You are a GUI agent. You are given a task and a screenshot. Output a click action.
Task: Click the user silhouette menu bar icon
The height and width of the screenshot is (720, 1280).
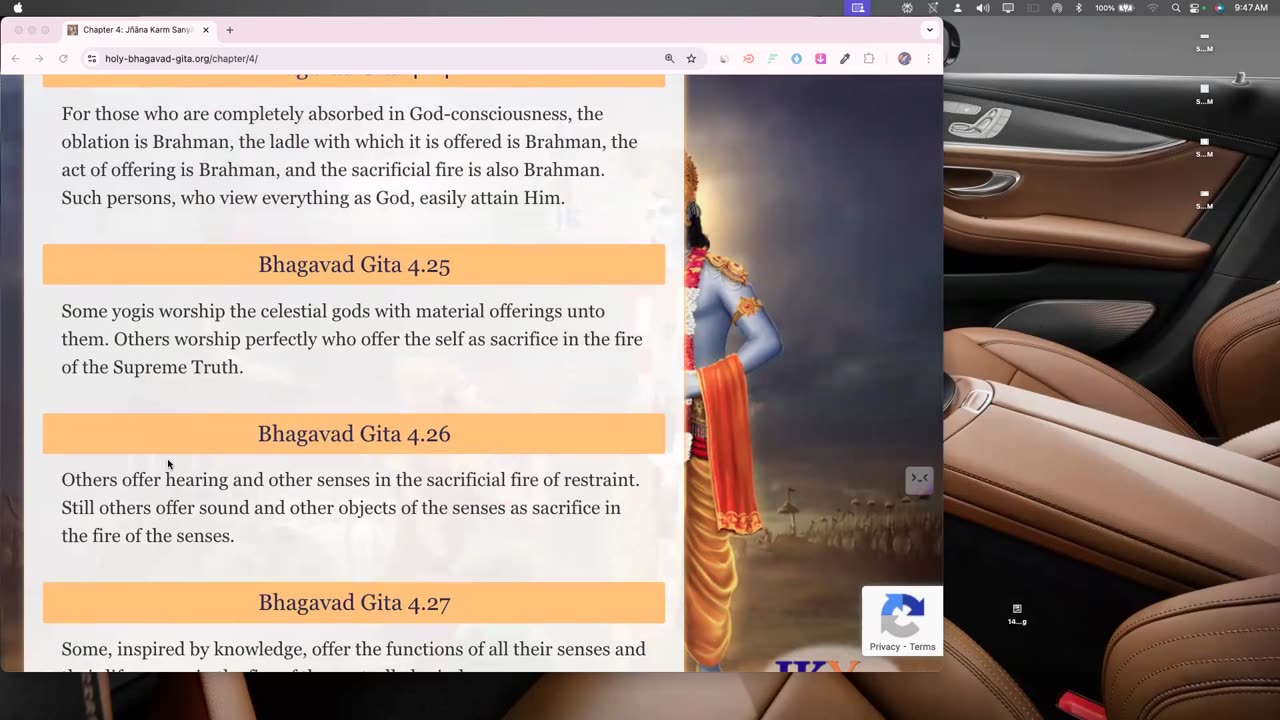pos(957,8)
